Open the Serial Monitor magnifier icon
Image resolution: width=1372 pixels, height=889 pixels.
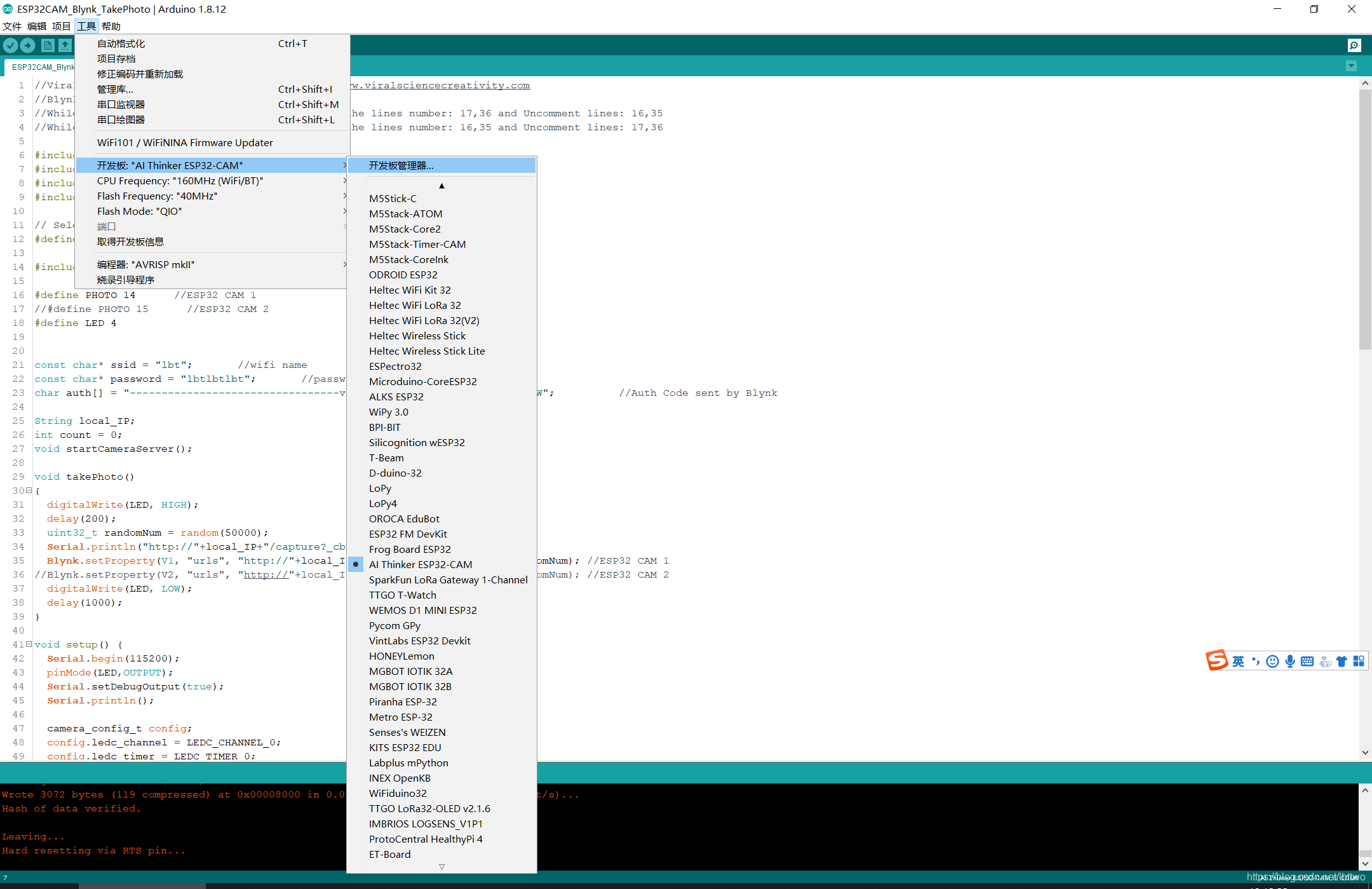coord(1355,45)
